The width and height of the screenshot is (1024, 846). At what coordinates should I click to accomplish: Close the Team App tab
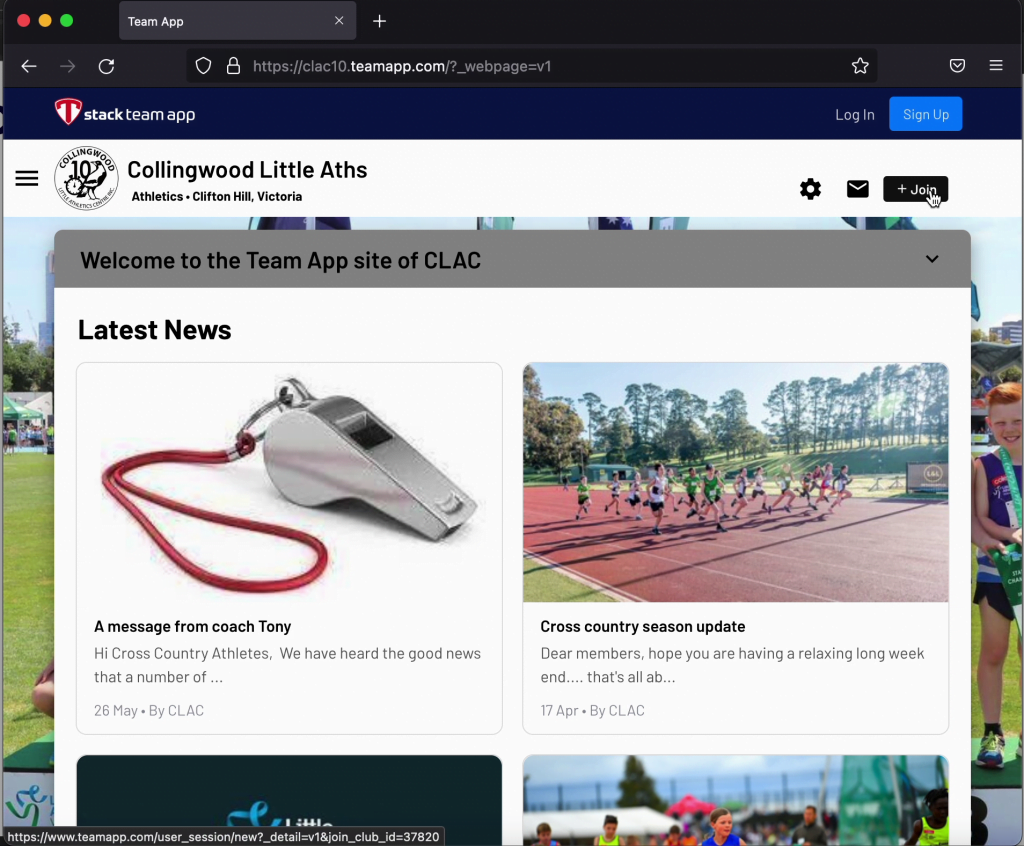pos(339,21)
